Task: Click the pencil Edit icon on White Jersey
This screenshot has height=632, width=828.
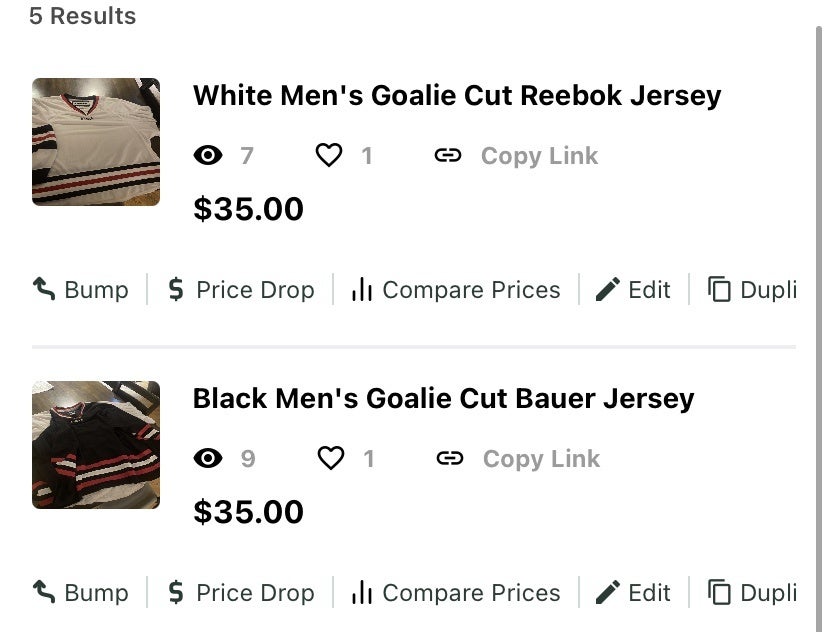Action: pyautogui.click(x=608, y=290)
